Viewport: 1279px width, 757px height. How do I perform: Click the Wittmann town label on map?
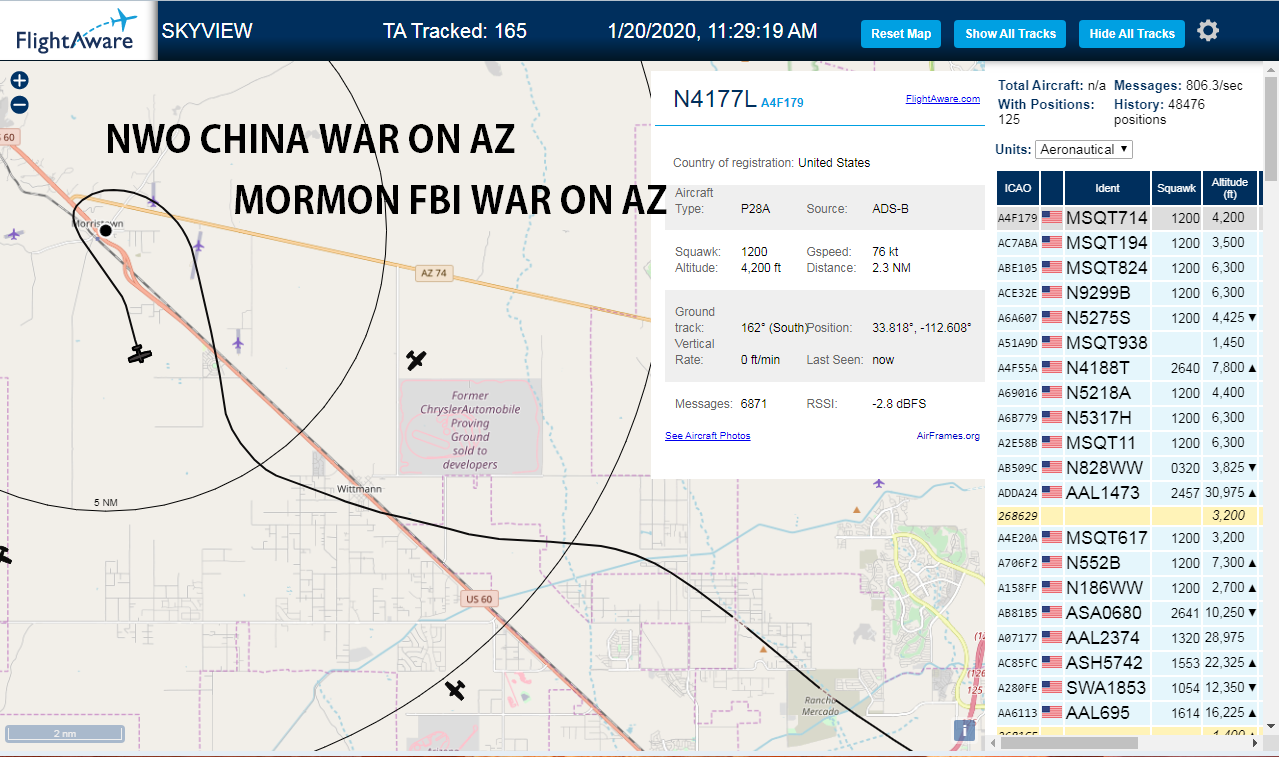click(x=359, y=489)
